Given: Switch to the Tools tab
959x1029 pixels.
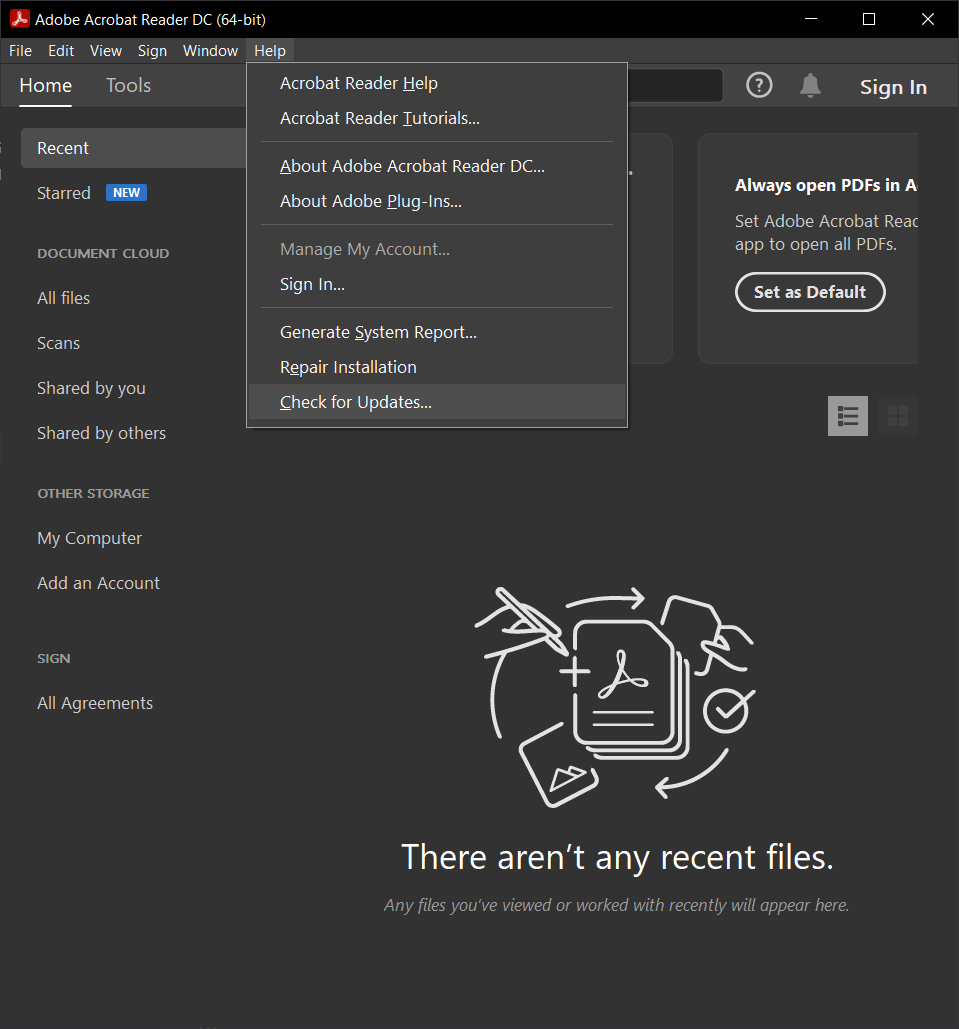Looking at the screenshot, I should (128, 85).
